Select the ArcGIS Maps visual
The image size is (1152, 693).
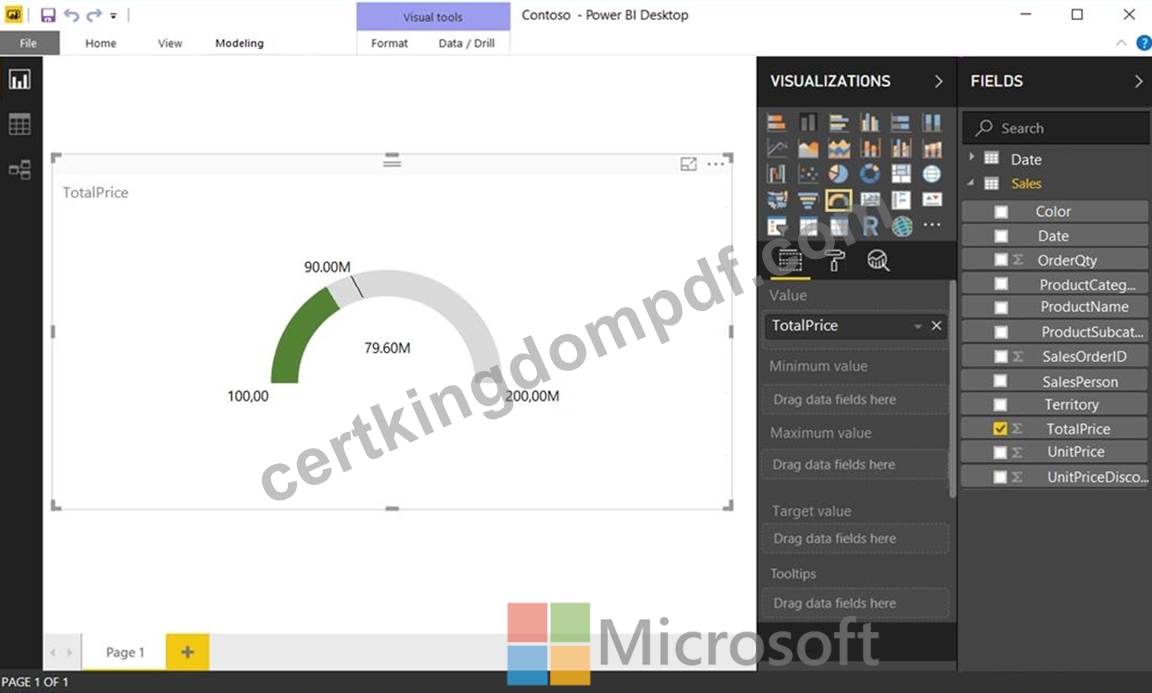tap(901, 226)
